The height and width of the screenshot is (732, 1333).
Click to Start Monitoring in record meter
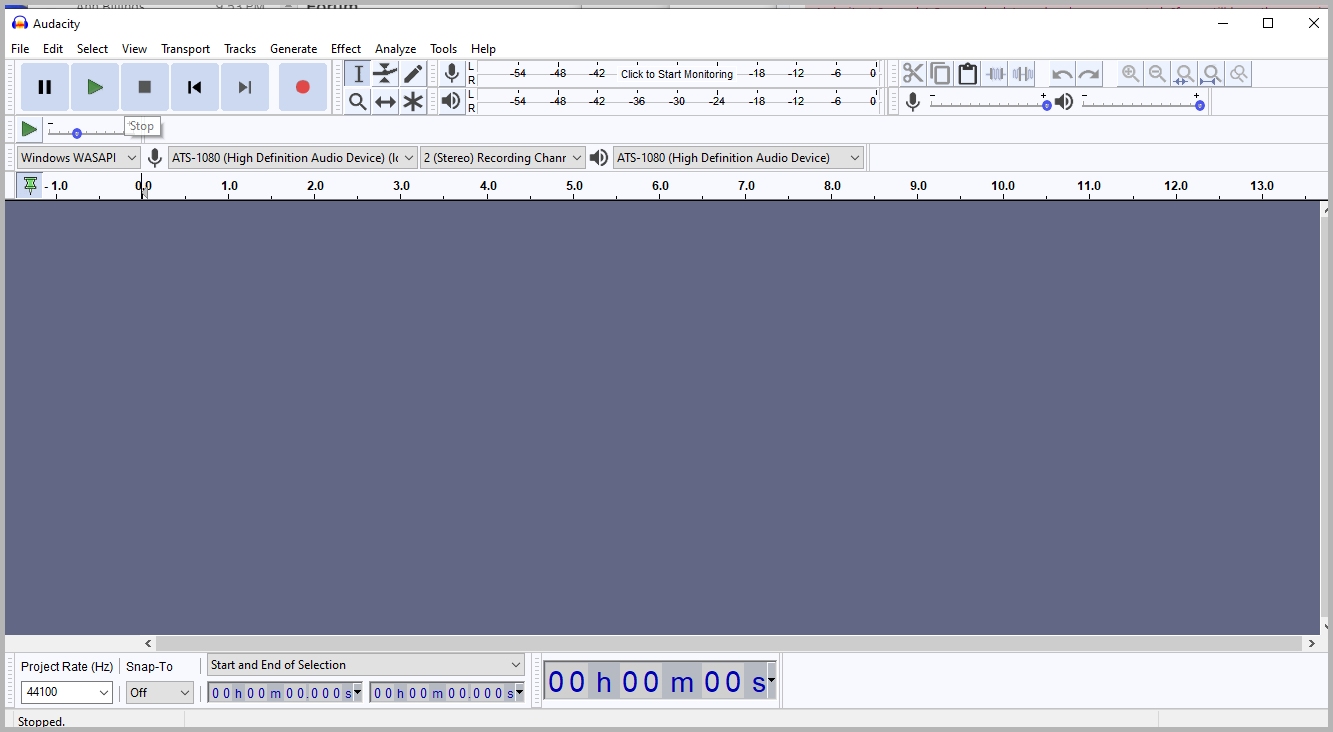(x=677, y=74)
